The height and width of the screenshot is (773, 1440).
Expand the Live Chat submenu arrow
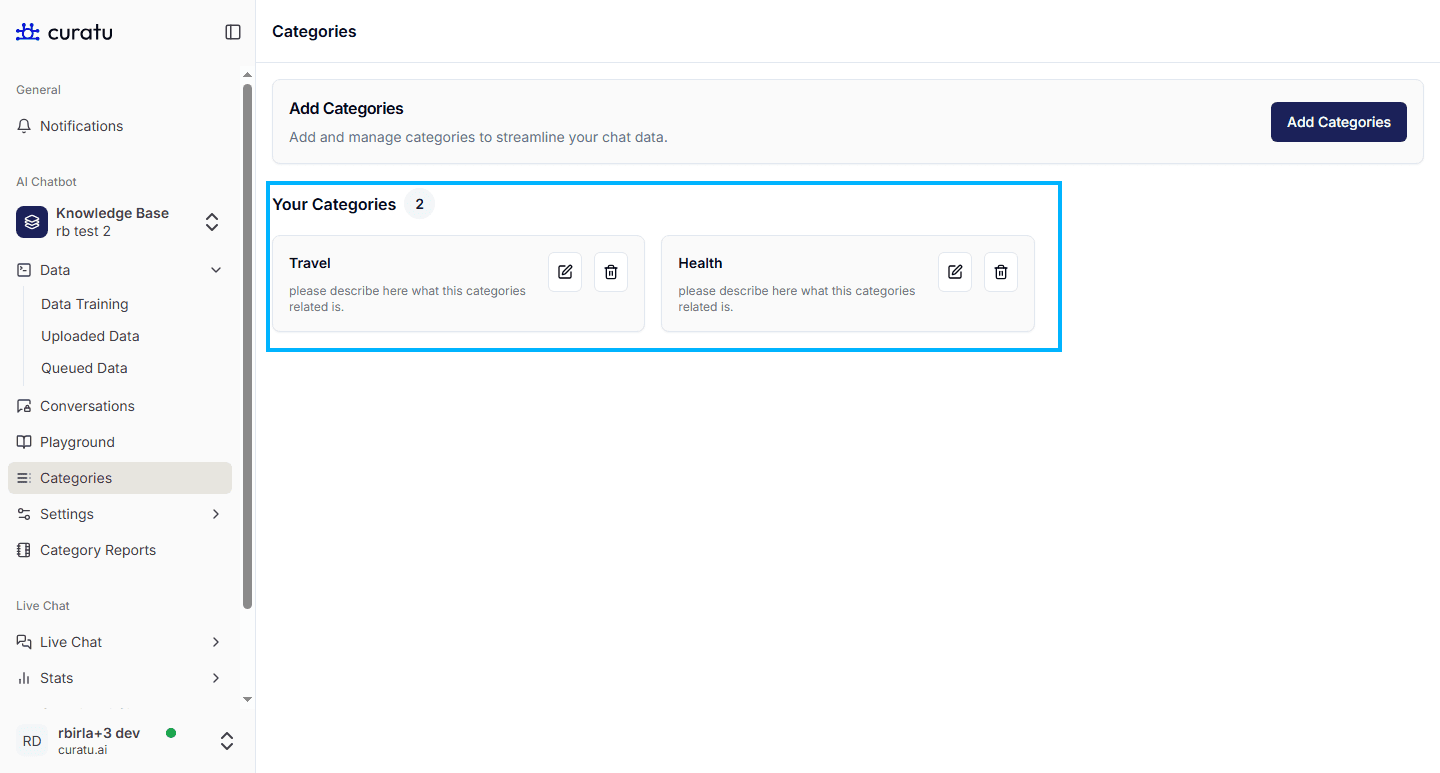[x=216, y=642]
